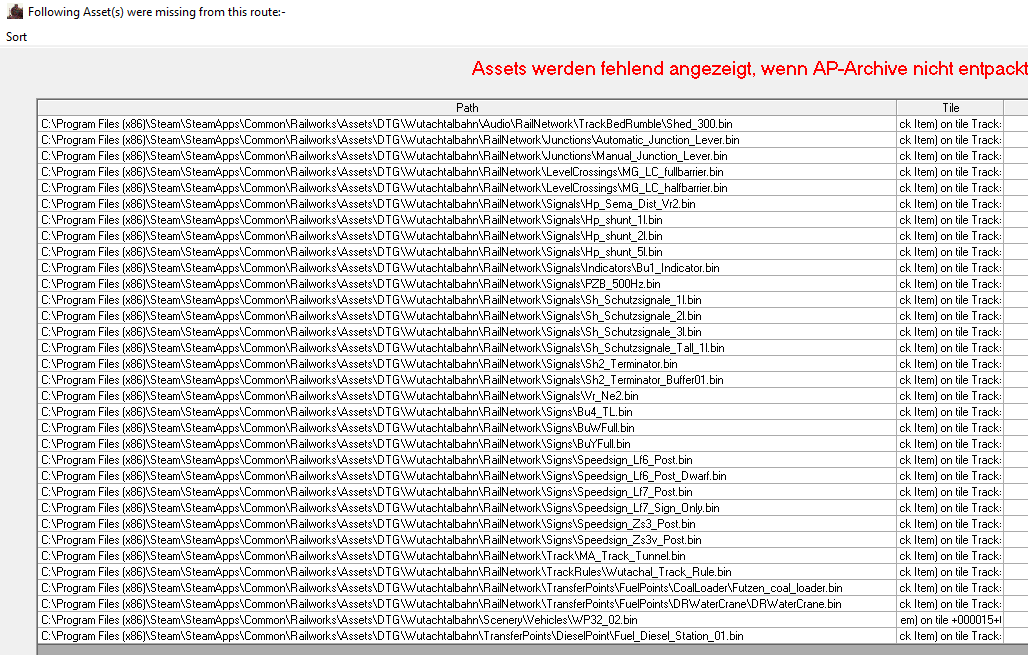
Task: Select the Hp_Sema_Dist_Vr2.bin row
Action: click(x=467, y=204)
